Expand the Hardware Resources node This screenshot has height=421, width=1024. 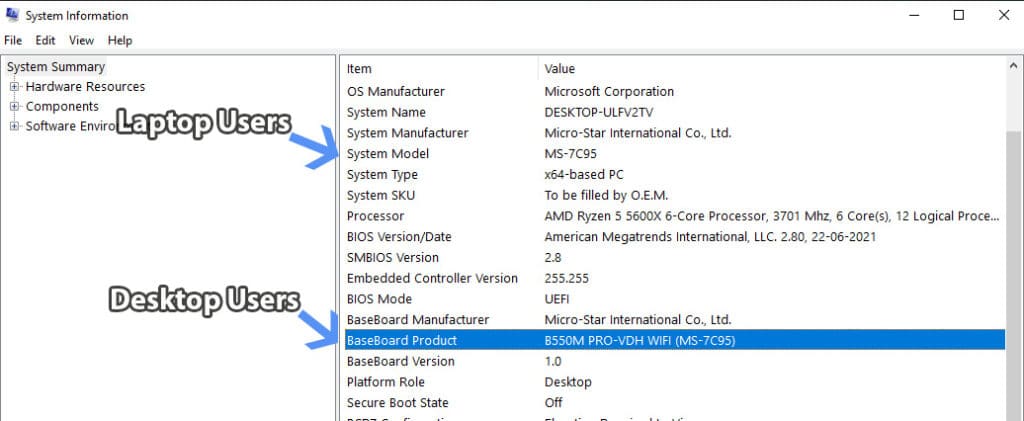(14, 87)
